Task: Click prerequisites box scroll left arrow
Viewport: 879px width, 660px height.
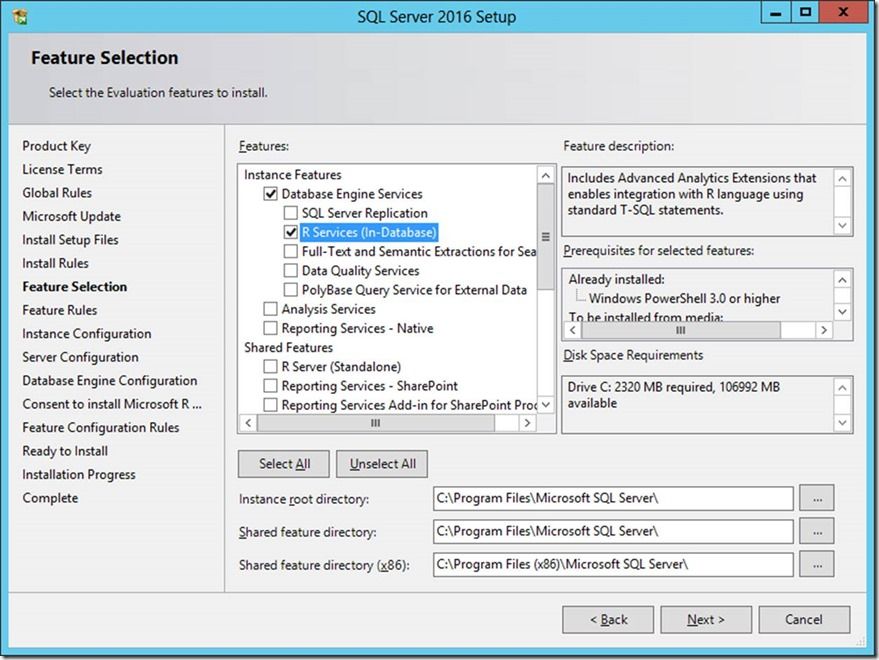Action: (572, 330)
